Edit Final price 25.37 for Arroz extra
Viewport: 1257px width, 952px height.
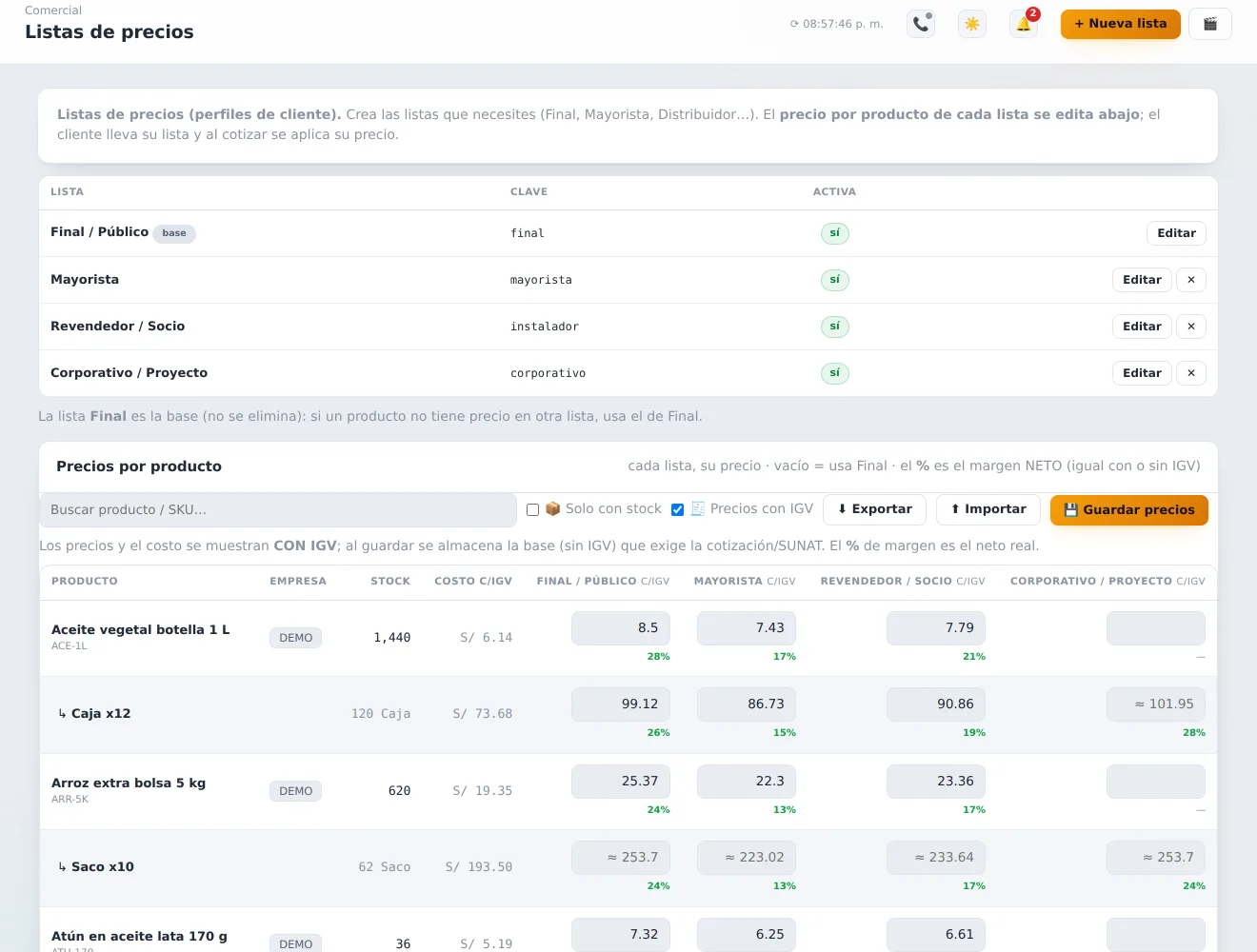pyautogui.click(x=621, y=782)
